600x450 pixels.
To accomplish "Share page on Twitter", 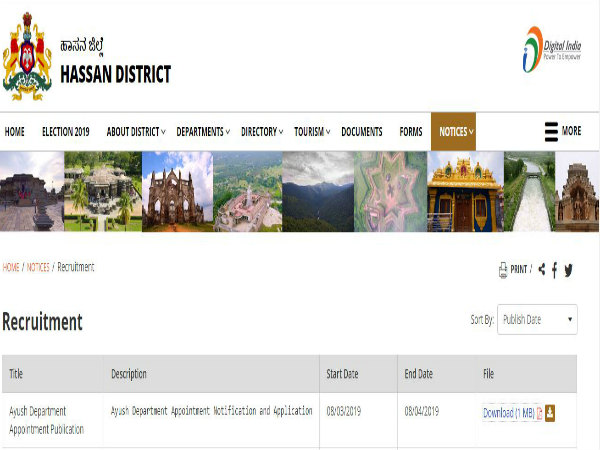I will click(x=568, y=270).
